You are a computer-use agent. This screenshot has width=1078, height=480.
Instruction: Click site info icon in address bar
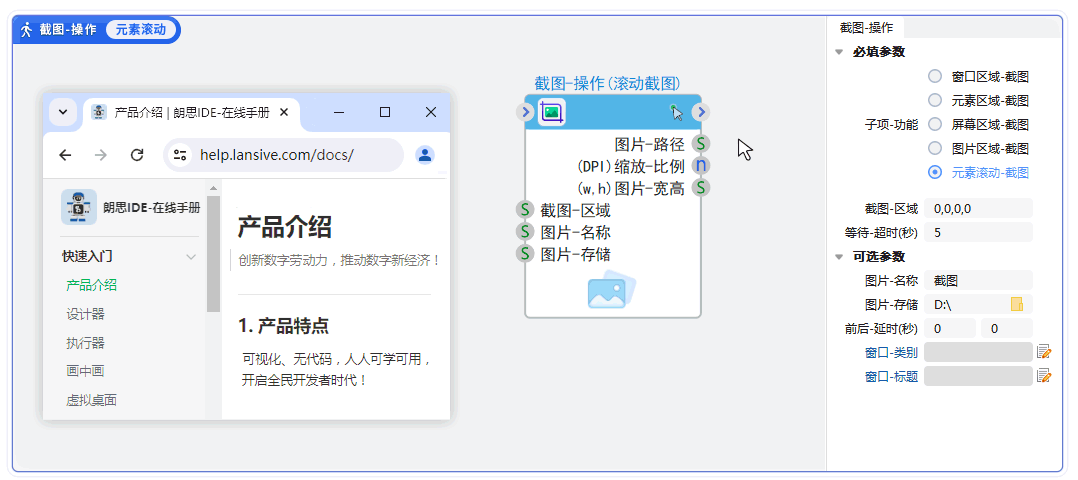click(x=180, y=155)
